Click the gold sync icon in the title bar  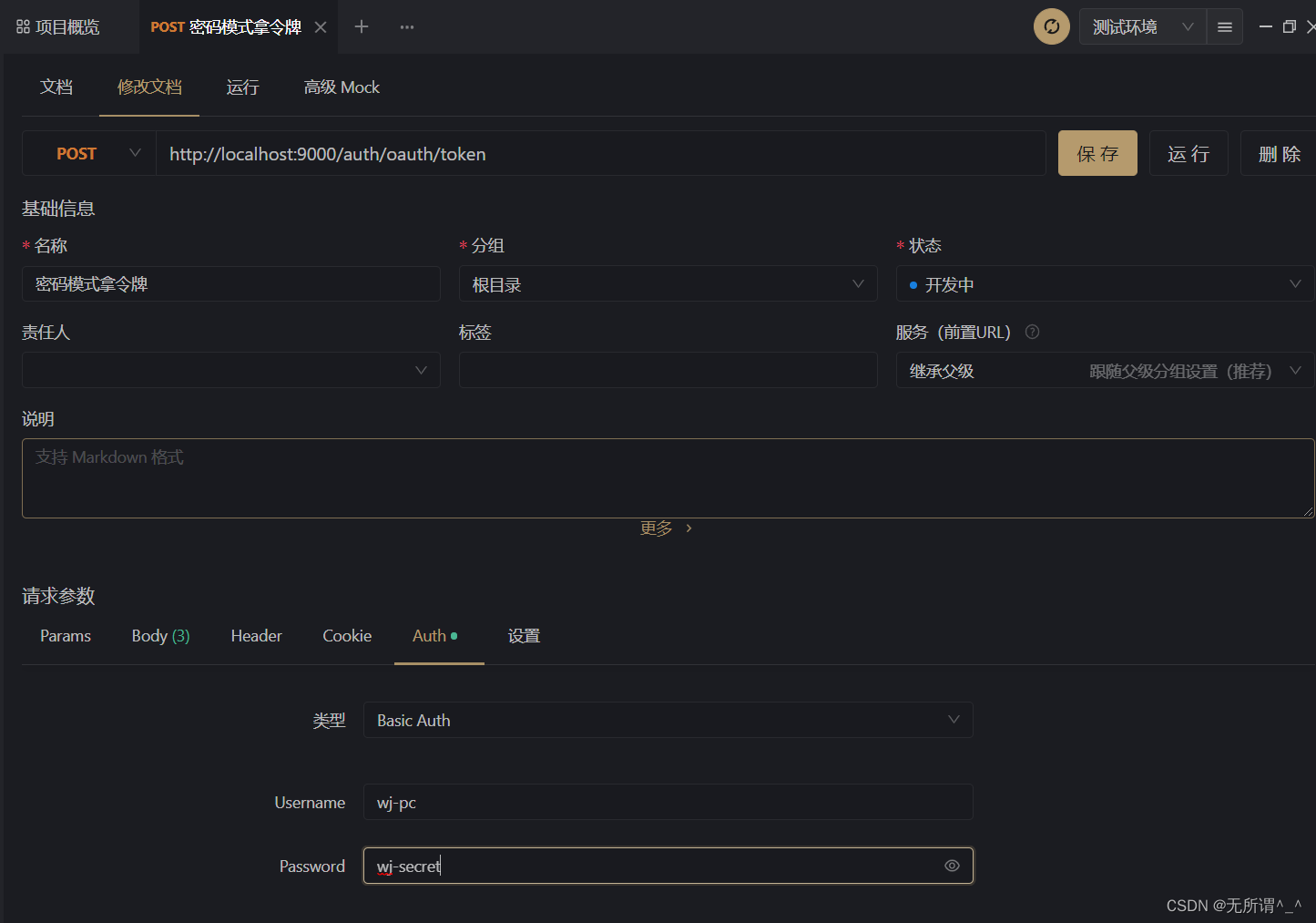coord(1051,26)
